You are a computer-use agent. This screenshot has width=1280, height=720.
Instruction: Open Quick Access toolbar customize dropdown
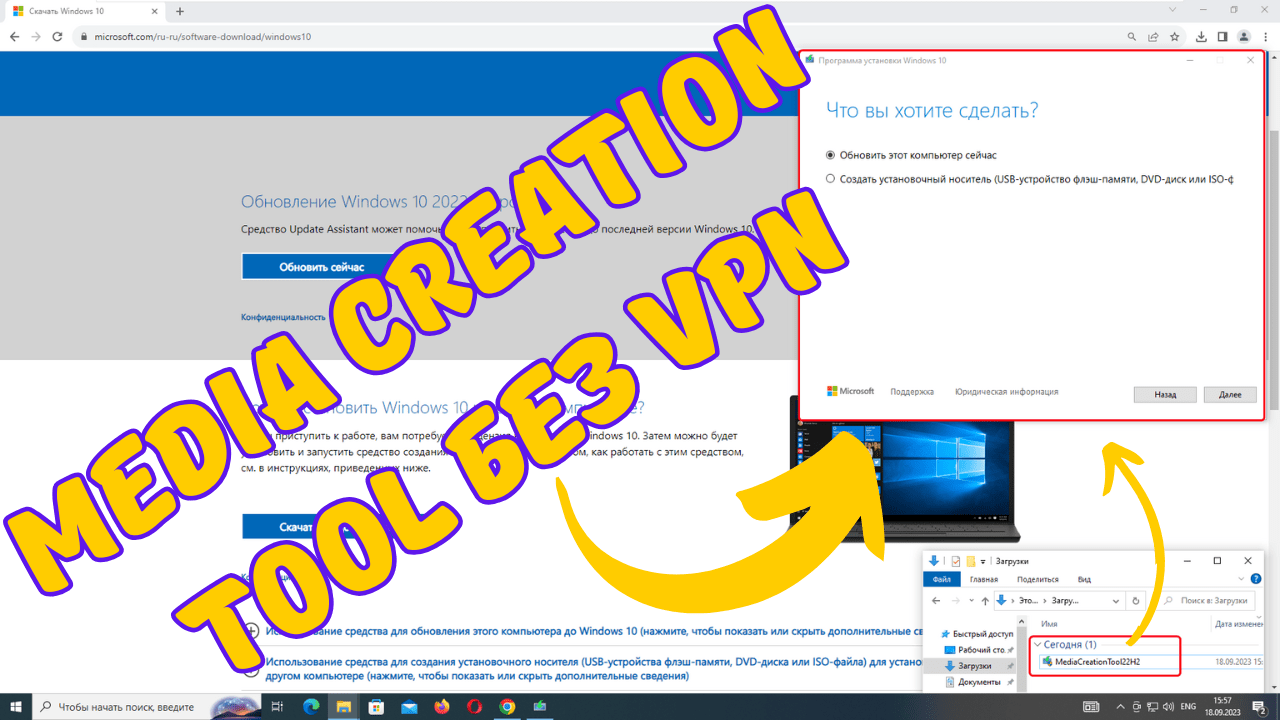(x=983, y=561)
